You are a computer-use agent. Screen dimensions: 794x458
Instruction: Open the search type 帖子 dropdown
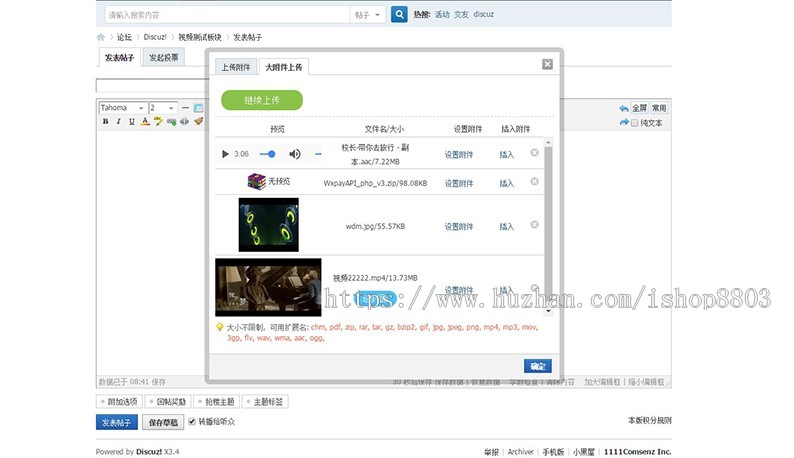[368, 15]
